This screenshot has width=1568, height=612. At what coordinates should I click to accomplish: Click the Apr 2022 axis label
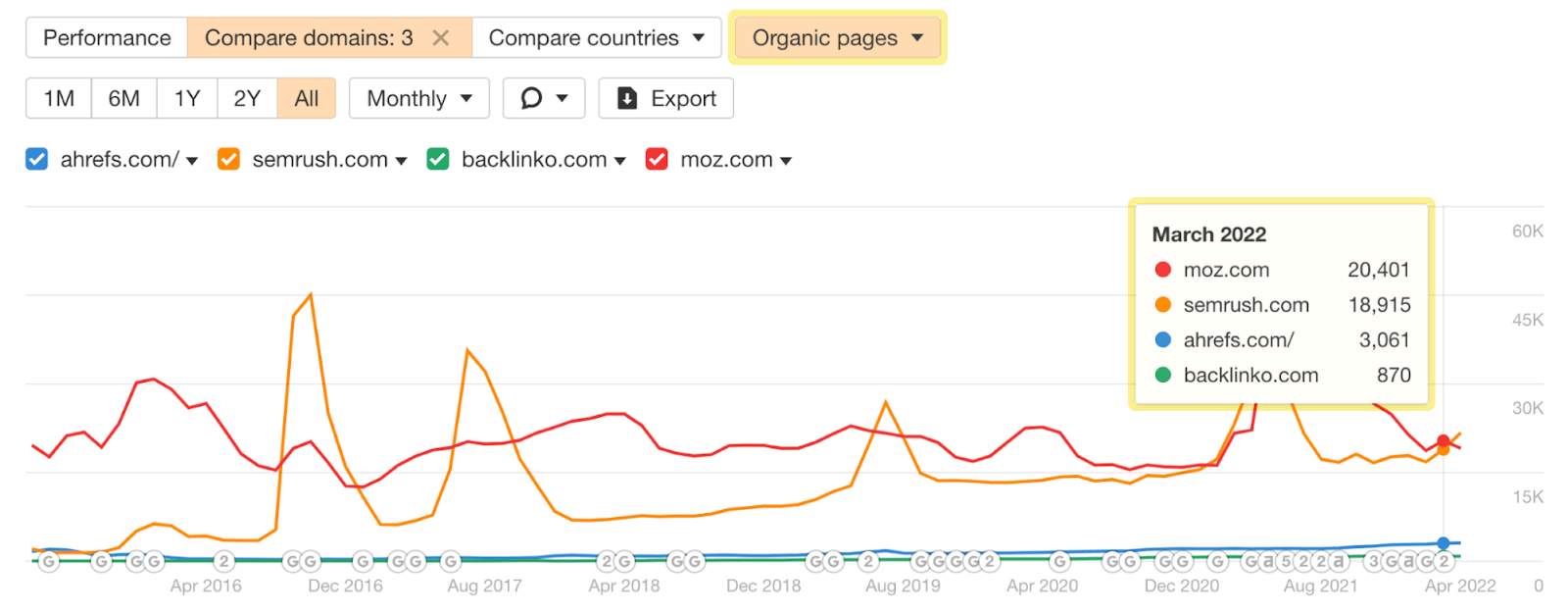pyautogui.click(x=1460, y=586)
